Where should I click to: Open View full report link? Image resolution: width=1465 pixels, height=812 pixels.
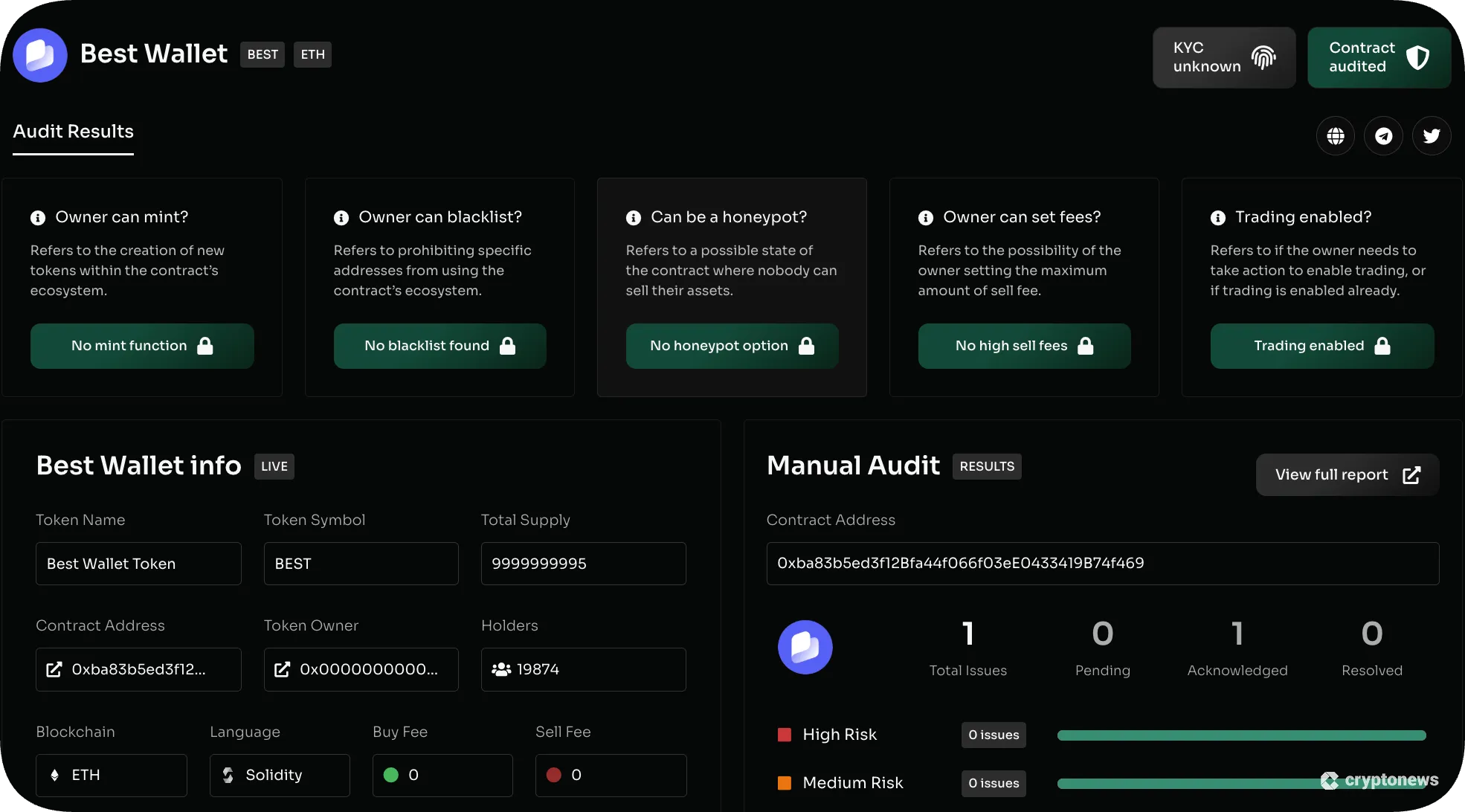pyautogui.click(x=1348, y=474)
